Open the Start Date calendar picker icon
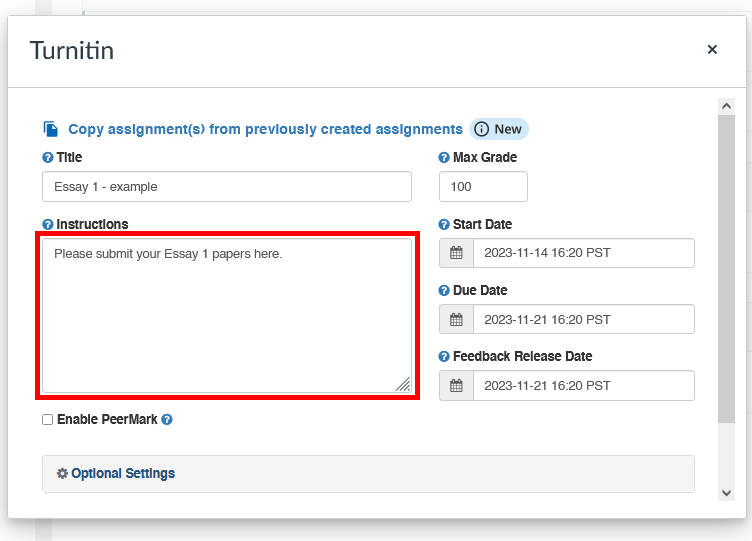 [x=457, y=253]
